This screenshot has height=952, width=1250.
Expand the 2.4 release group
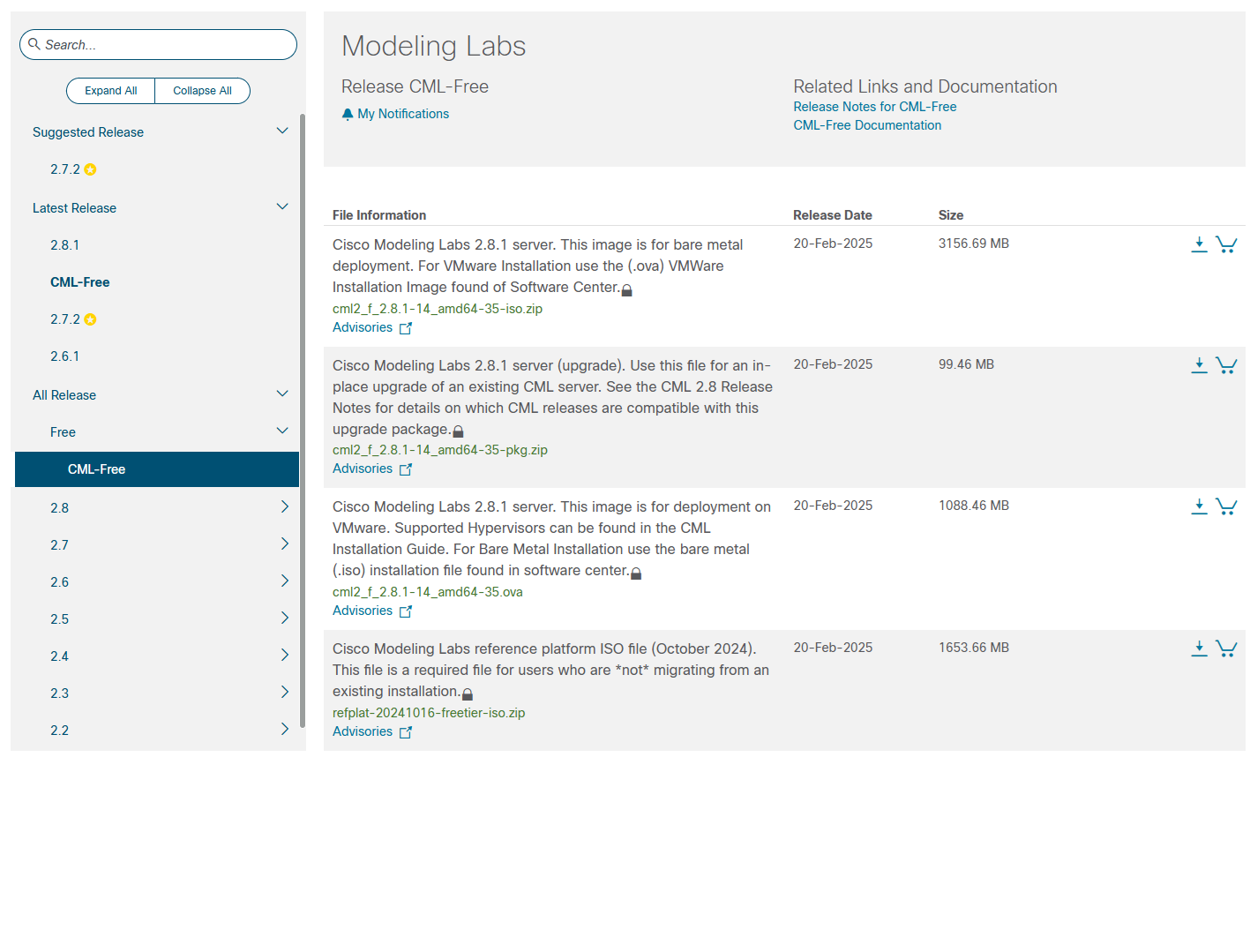(x=284, y=655)
